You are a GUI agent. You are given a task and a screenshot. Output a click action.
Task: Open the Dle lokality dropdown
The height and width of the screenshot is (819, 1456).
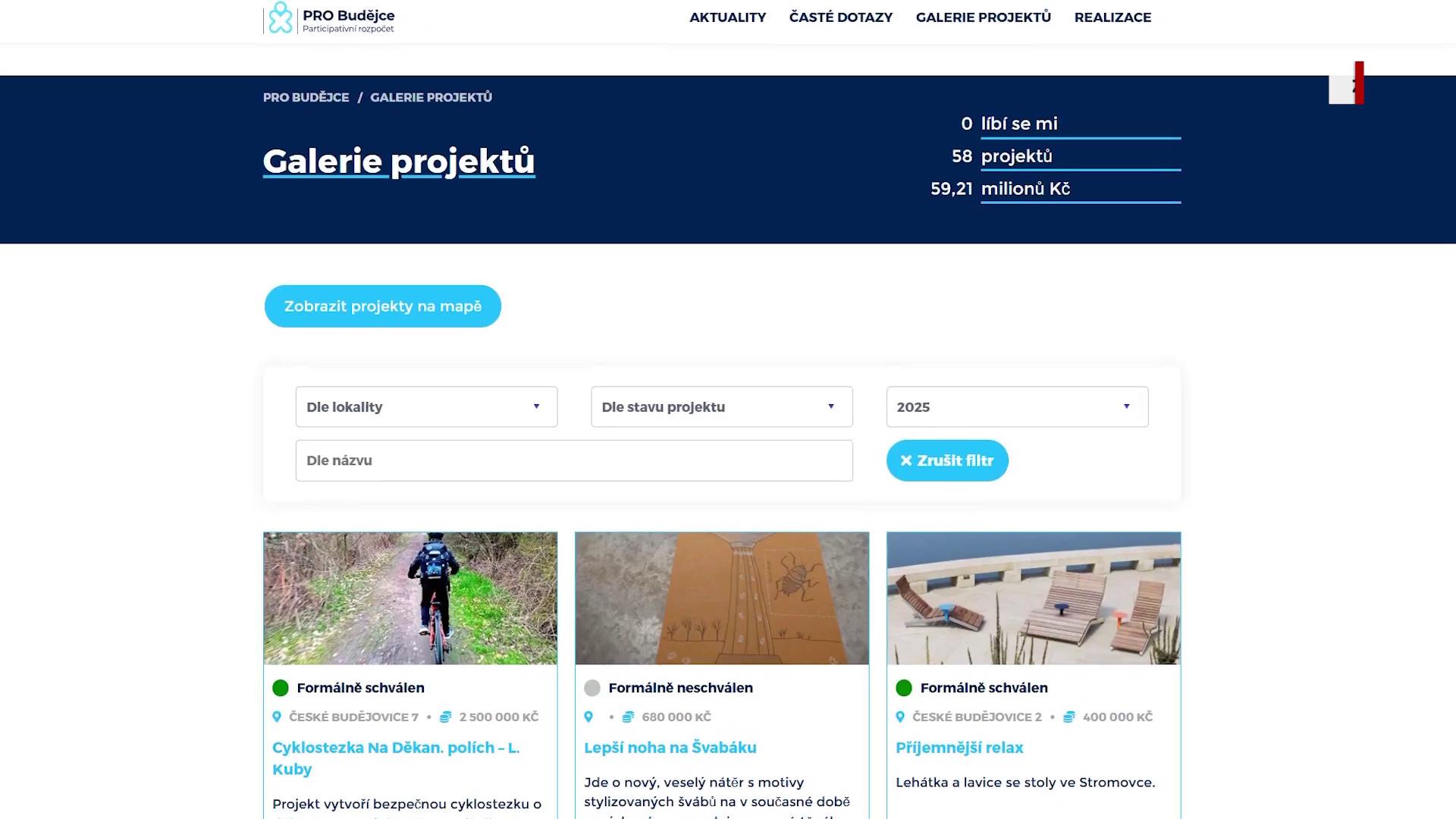(426, 407)
